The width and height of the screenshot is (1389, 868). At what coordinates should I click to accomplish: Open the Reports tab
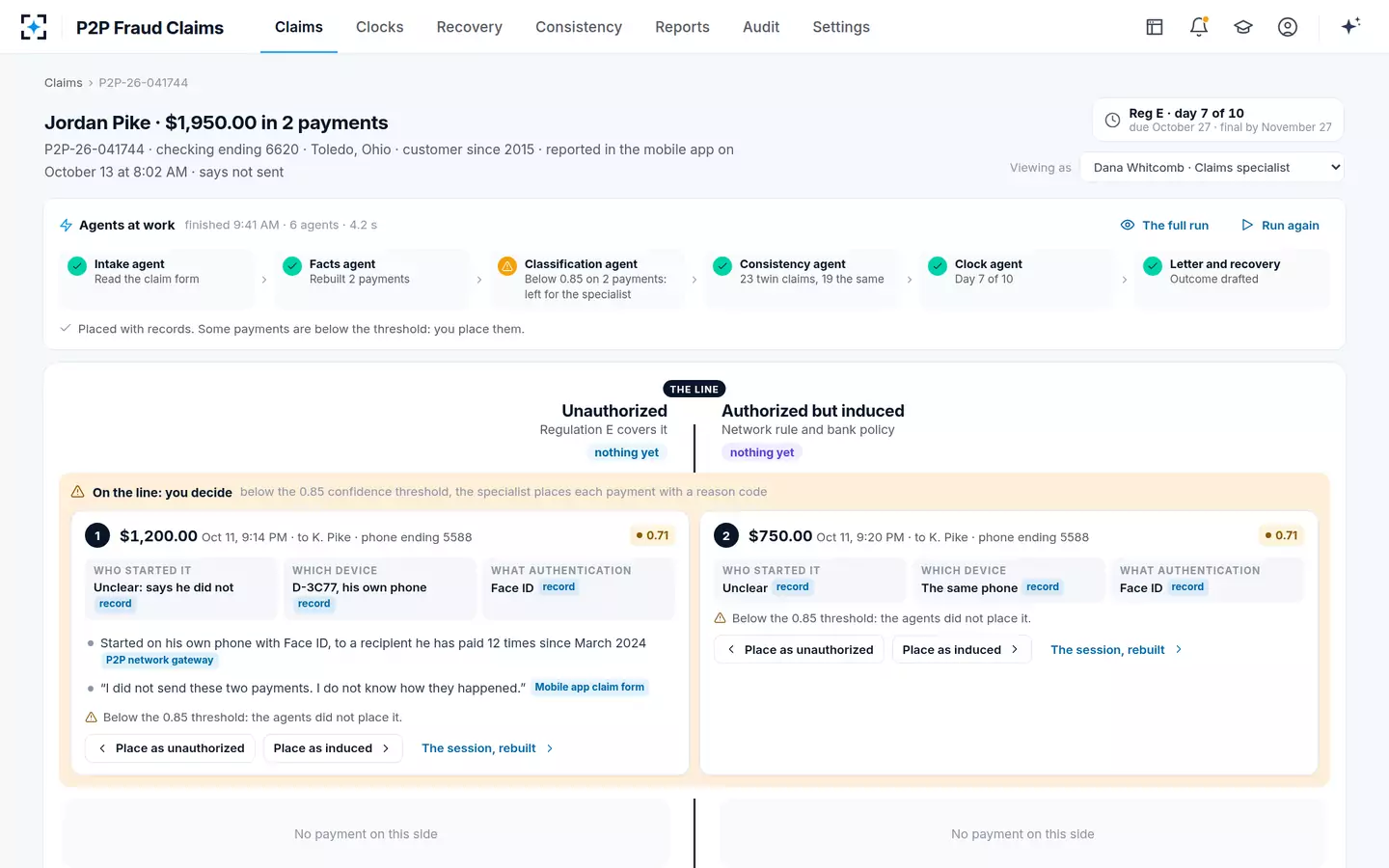coord(682,27)
